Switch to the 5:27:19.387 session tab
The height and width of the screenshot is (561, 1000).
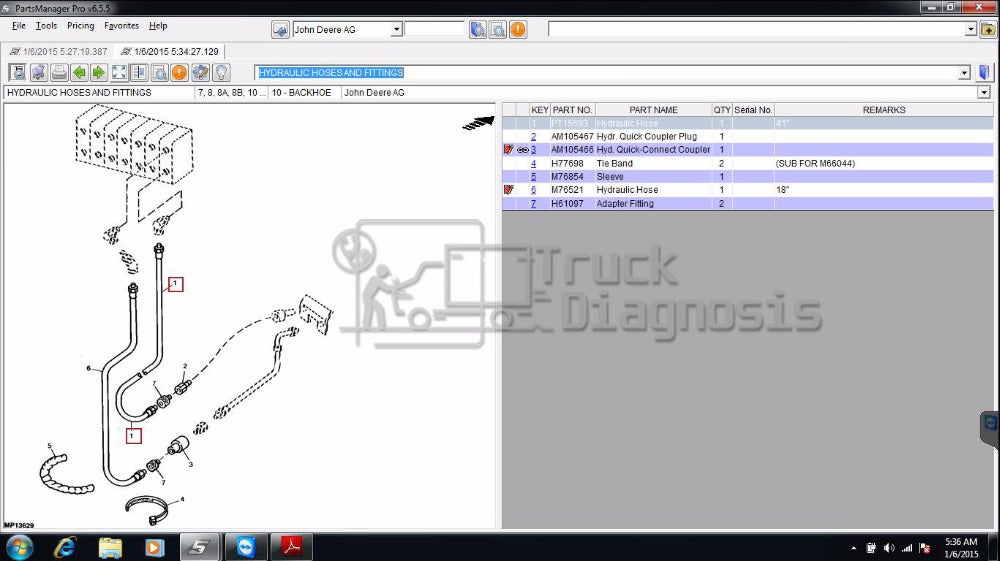point(58,51)
